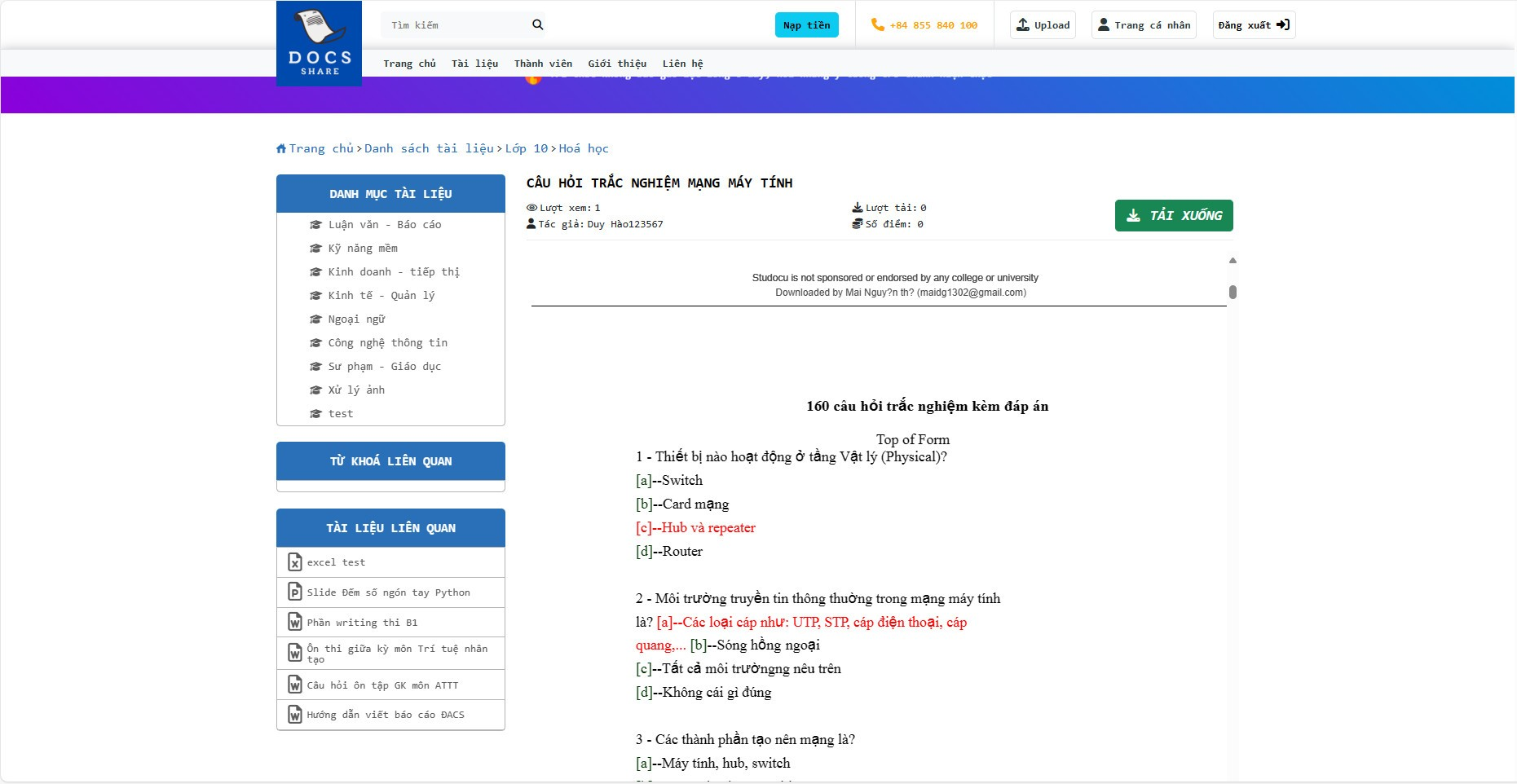Click the Nạp tiền button

coord(806,25)
